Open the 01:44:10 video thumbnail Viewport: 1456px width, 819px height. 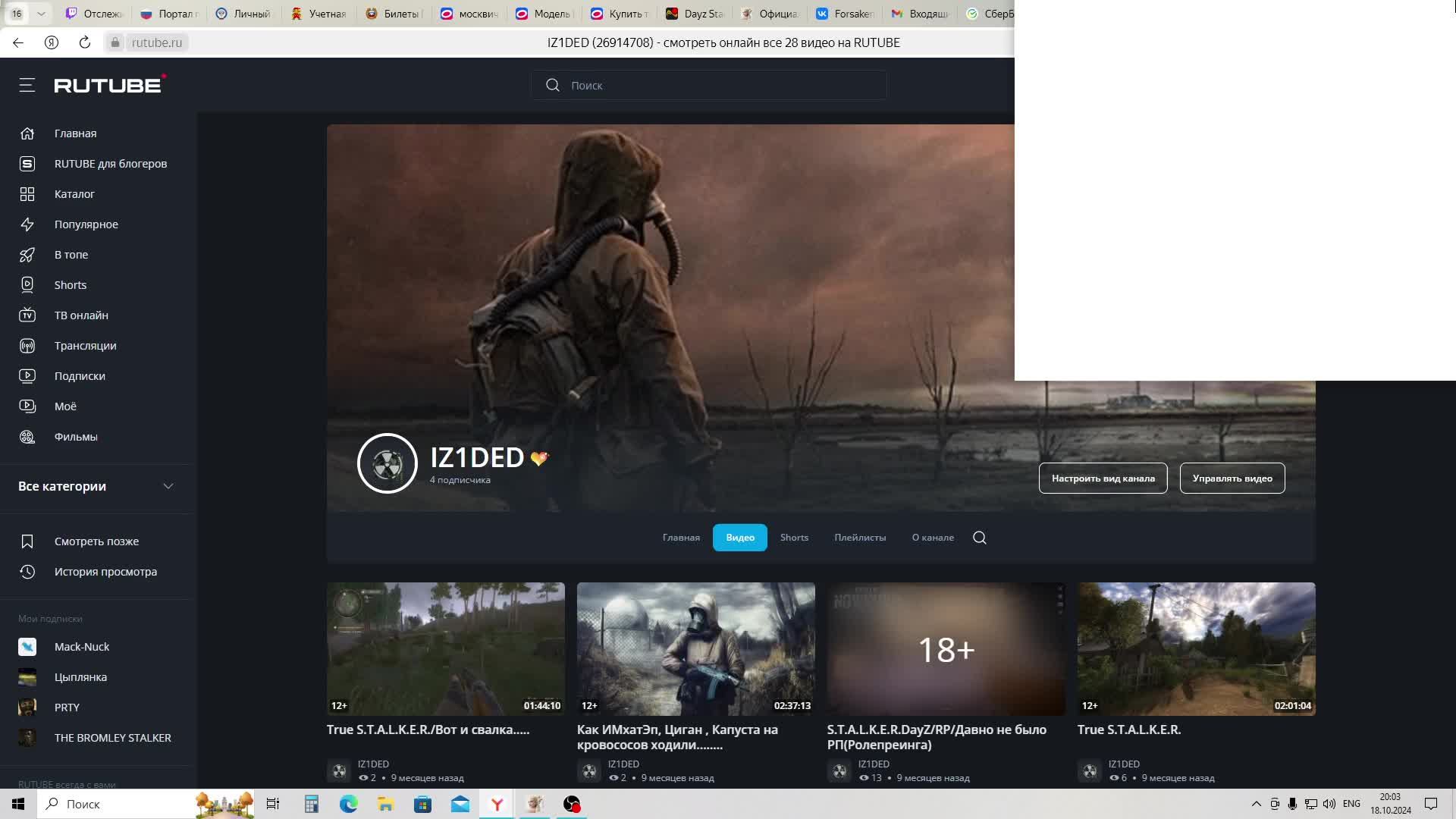[446, 649]
